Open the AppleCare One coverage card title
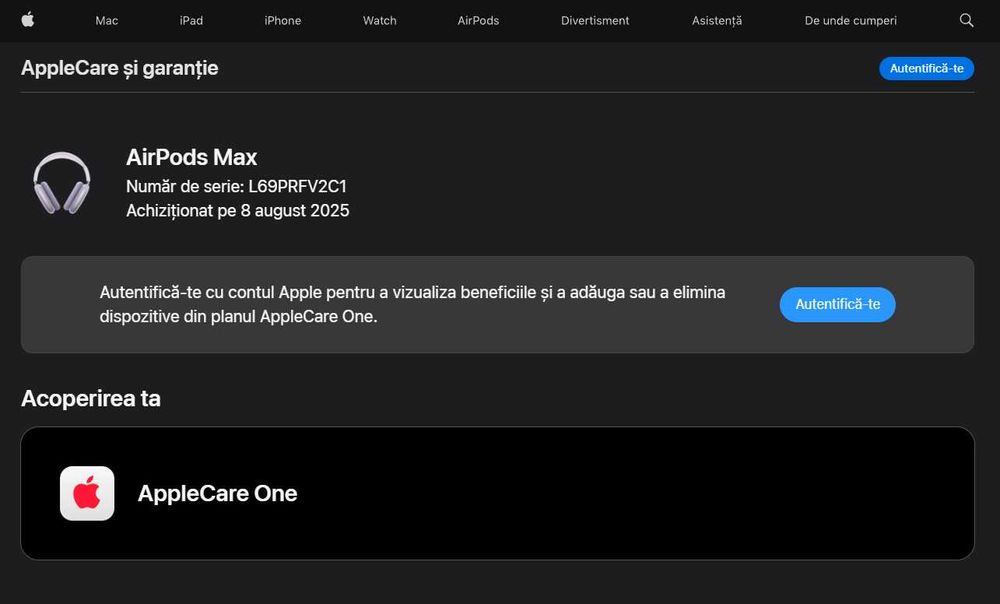 (x=218, y=493)
